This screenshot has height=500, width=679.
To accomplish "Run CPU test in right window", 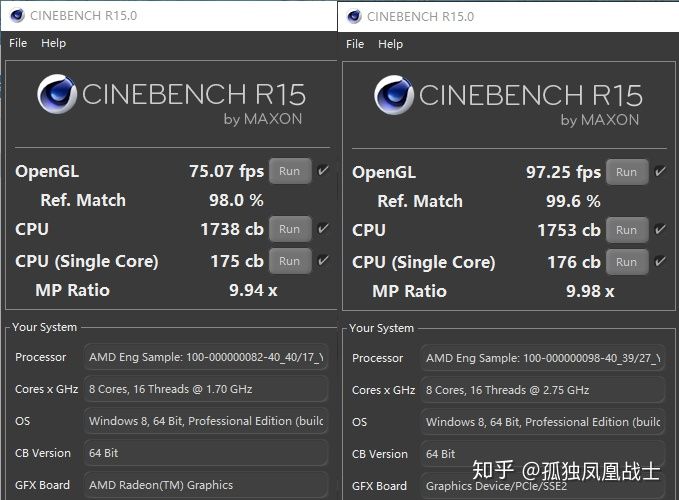I will click(x=627, y=230).
